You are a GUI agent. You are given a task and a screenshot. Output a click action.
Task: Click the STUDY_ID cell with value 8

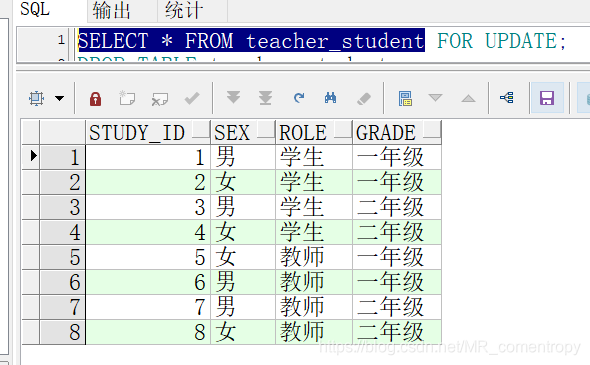(148, 332)
